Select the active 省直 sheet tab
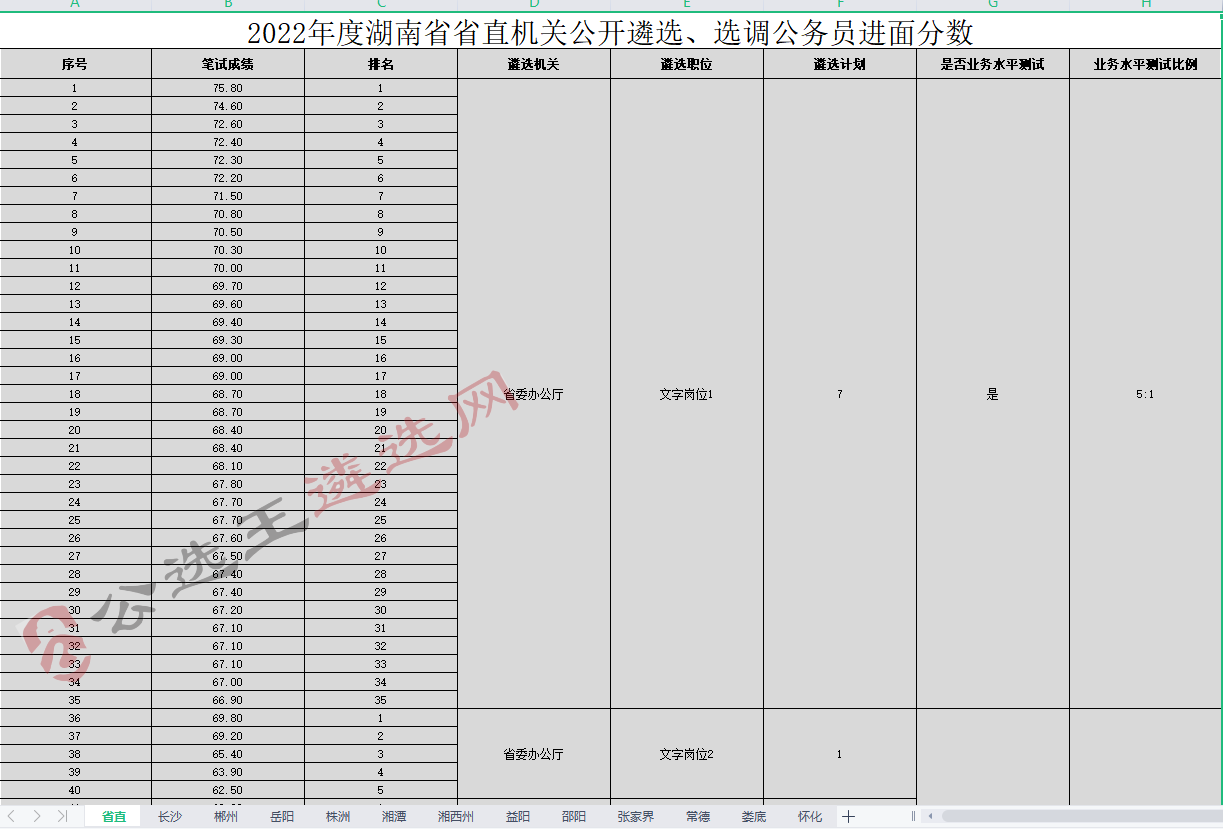The height and width of the screenshot is (829, 1223). (114, 817)
